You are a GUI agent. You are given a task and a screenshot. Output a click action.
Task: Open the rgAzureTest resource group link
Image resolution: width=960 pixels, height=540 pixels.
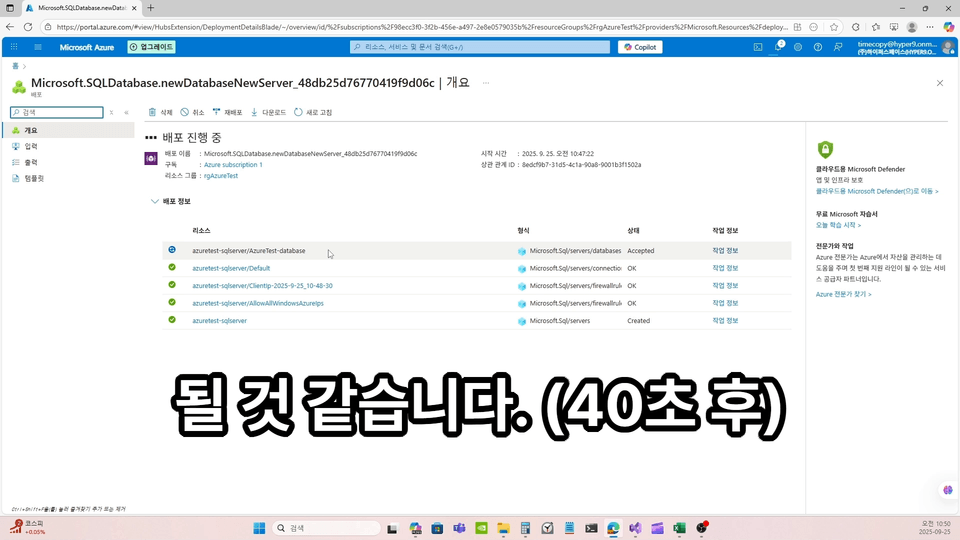pos(221,176)
